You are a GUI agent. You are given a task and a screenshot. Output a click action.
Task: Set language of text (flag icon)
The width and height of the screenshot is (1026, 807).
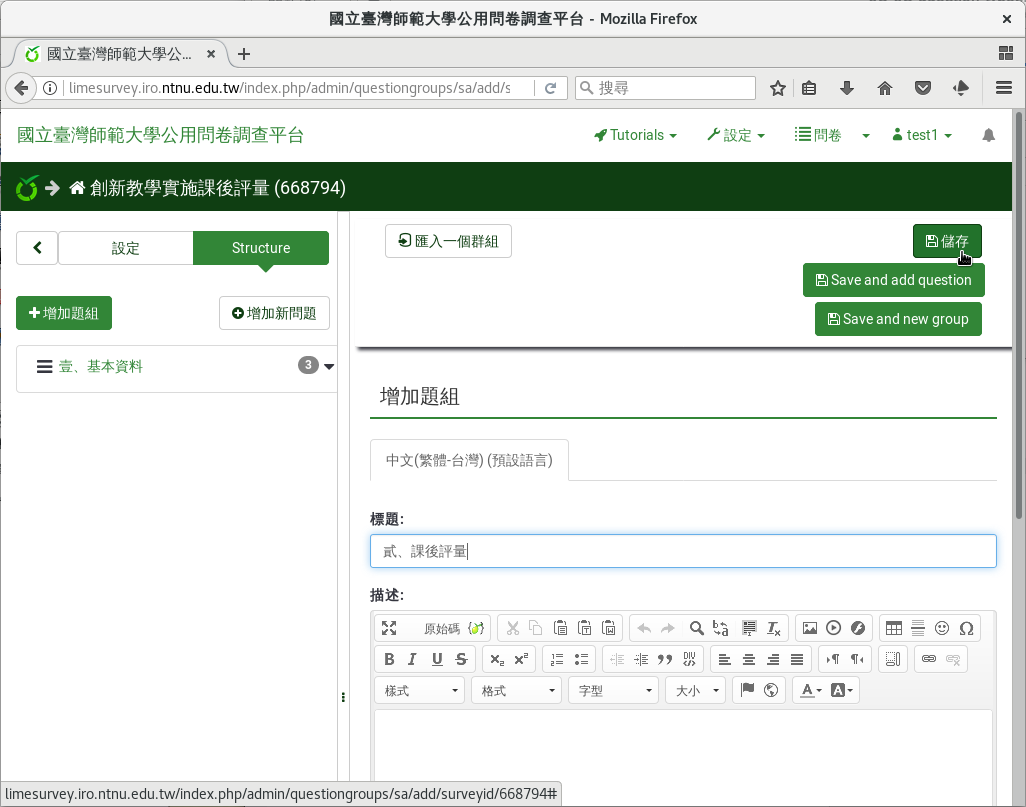(747, 690)
